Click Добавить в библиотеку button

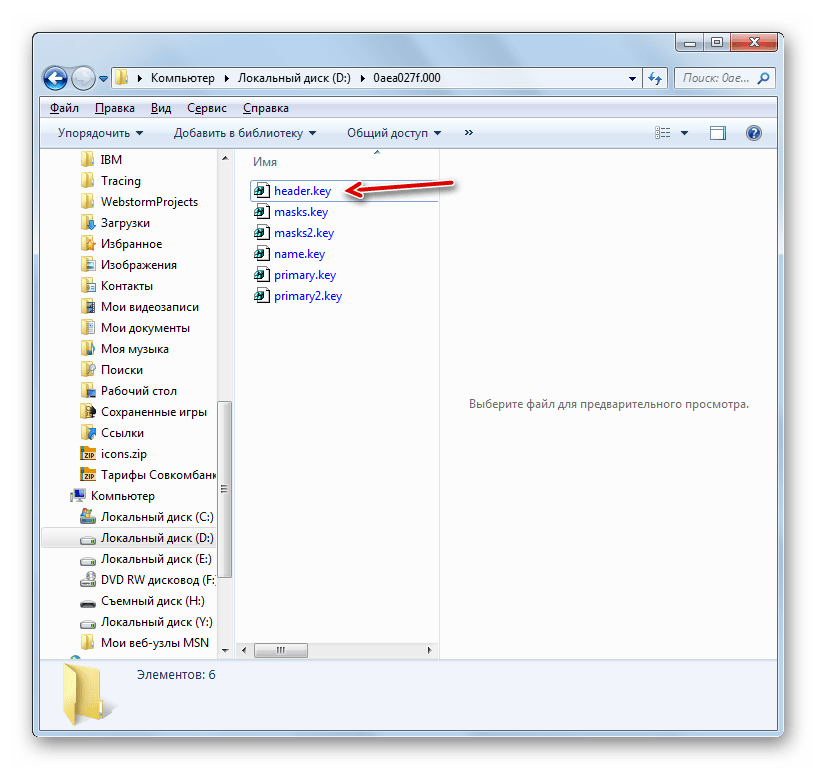[x=244, y=133]
